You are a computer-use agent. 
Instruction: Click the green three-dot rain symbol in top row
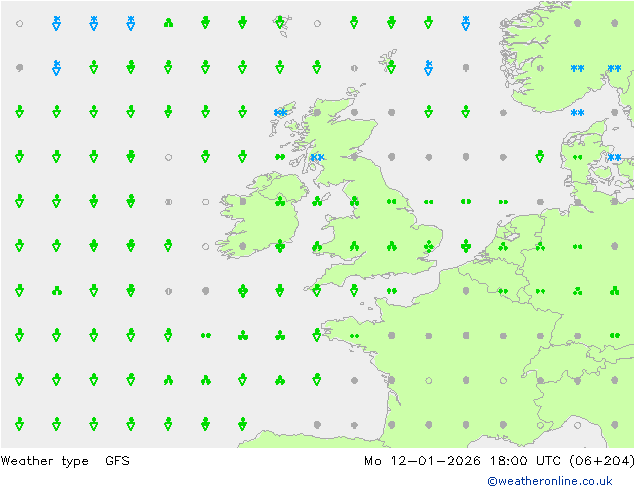(x=168, y=22)
